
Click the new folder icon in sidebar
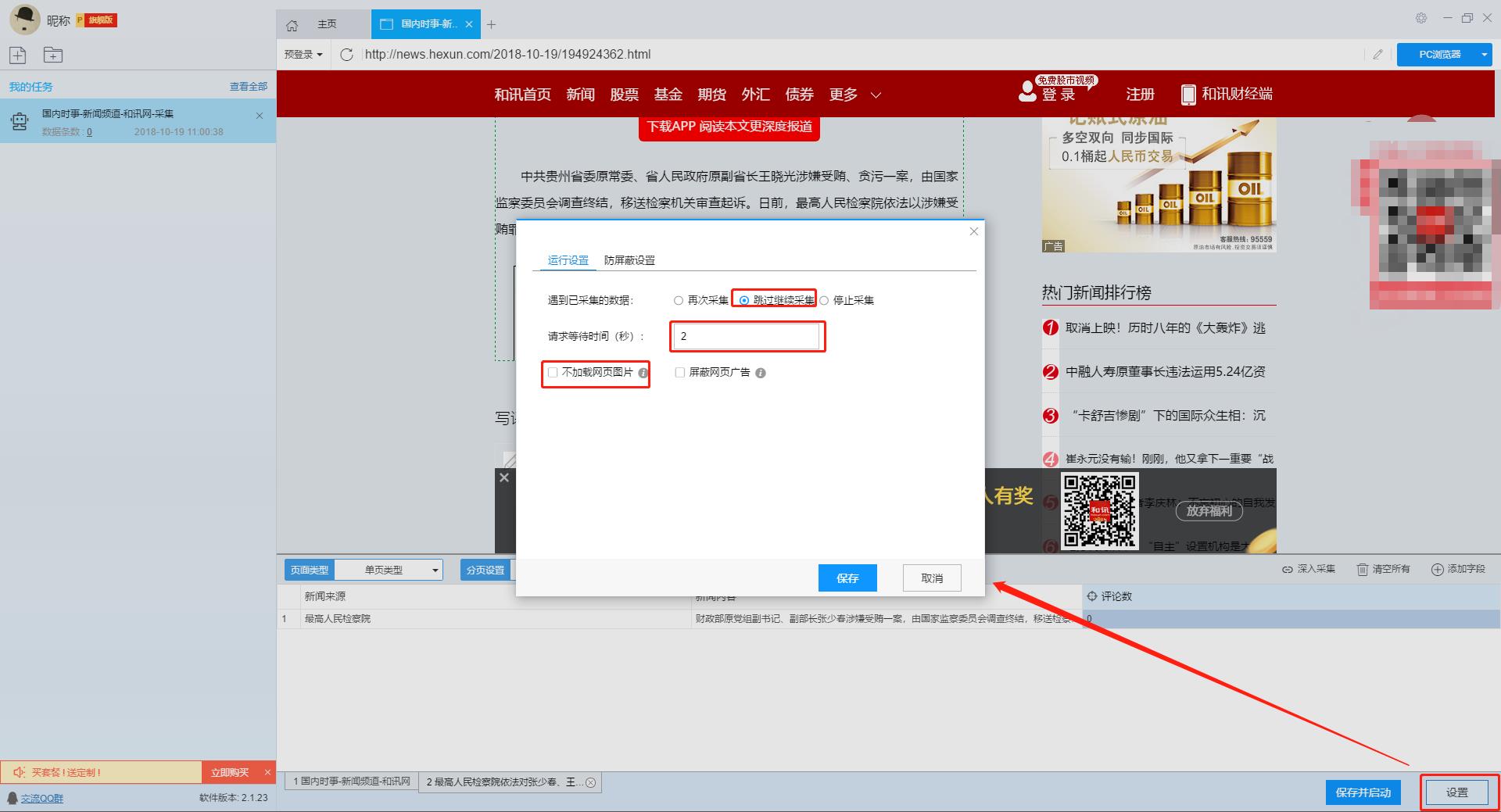tap(53, 55)
